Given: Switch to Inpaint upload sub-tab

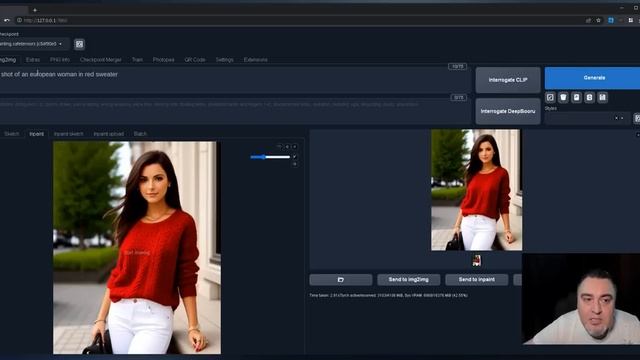Looking at the screenshot, I should pyautogui.click(x=109, y=134).
